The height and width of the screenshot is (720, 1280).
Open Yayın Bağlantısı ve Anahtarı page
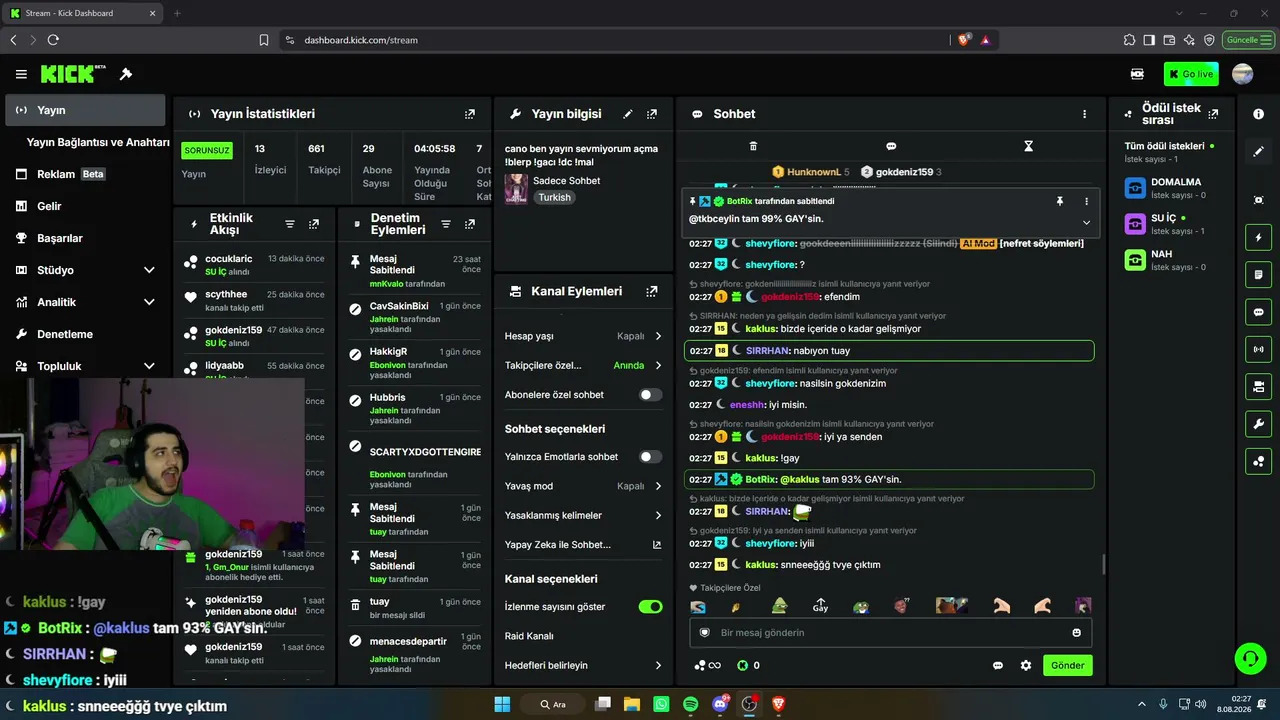point(98,142)
